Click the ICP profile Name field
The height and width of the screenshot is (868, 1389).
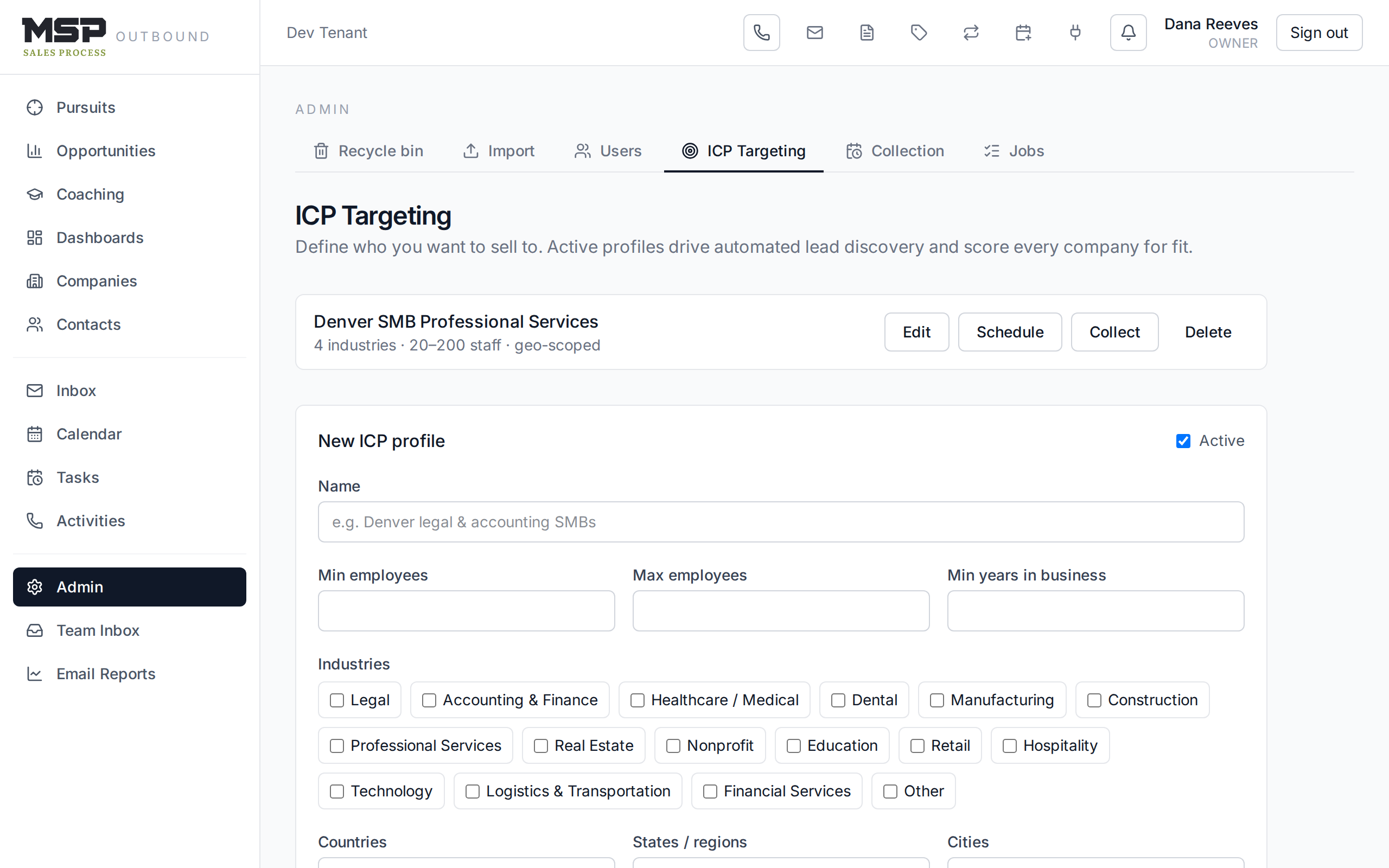[x=781, y=522]
